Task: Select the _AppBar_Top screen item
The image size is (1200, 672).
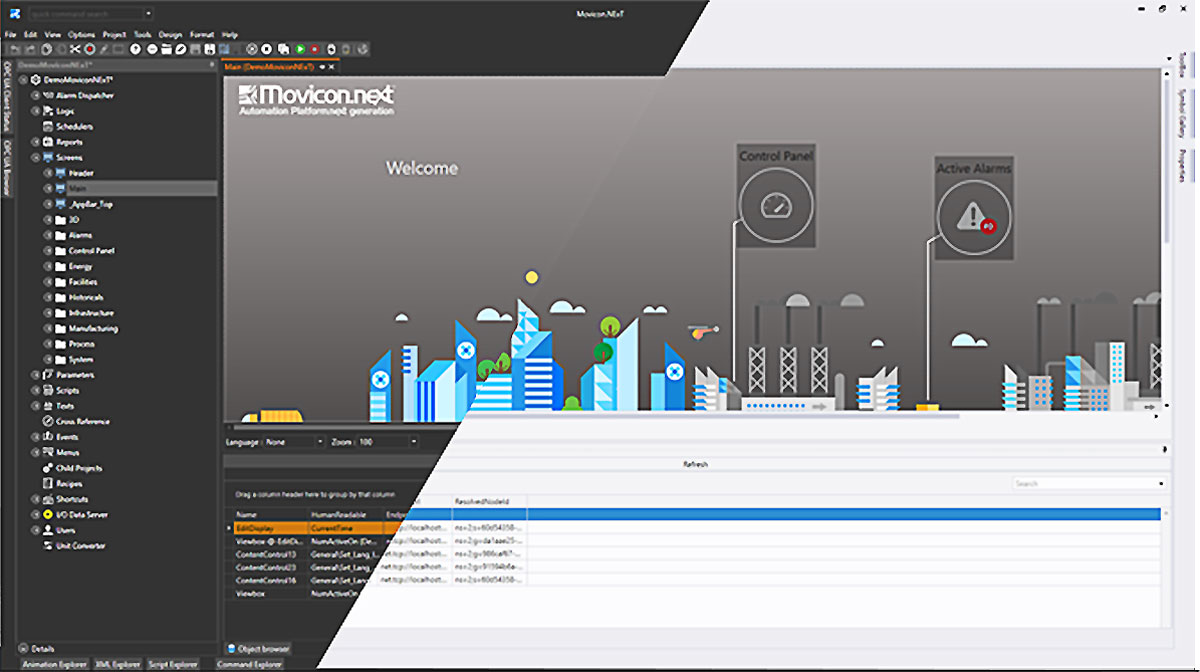Action: coord(91,204)
